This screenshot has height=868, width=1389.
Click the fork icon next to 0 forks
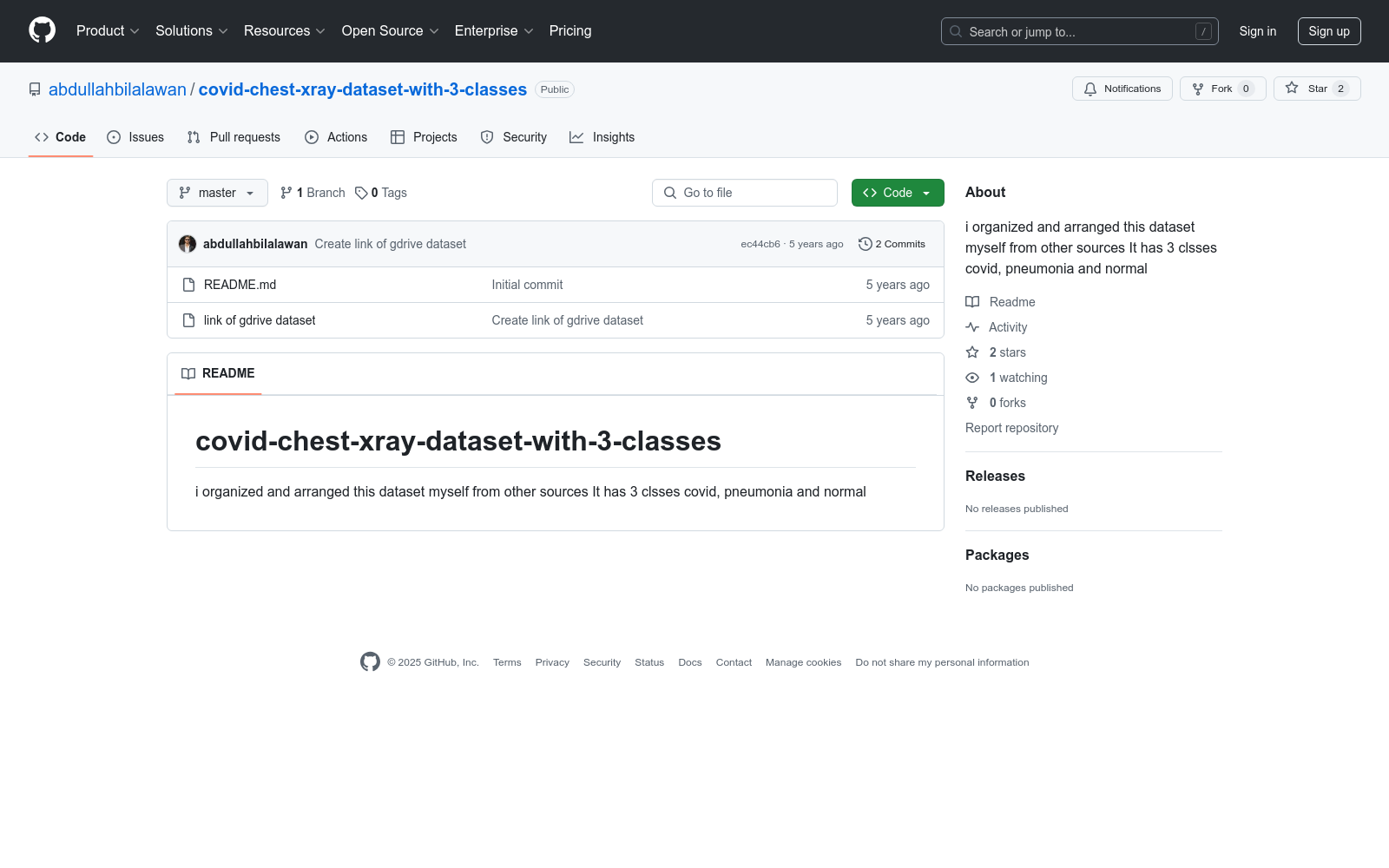pos(972,403)
